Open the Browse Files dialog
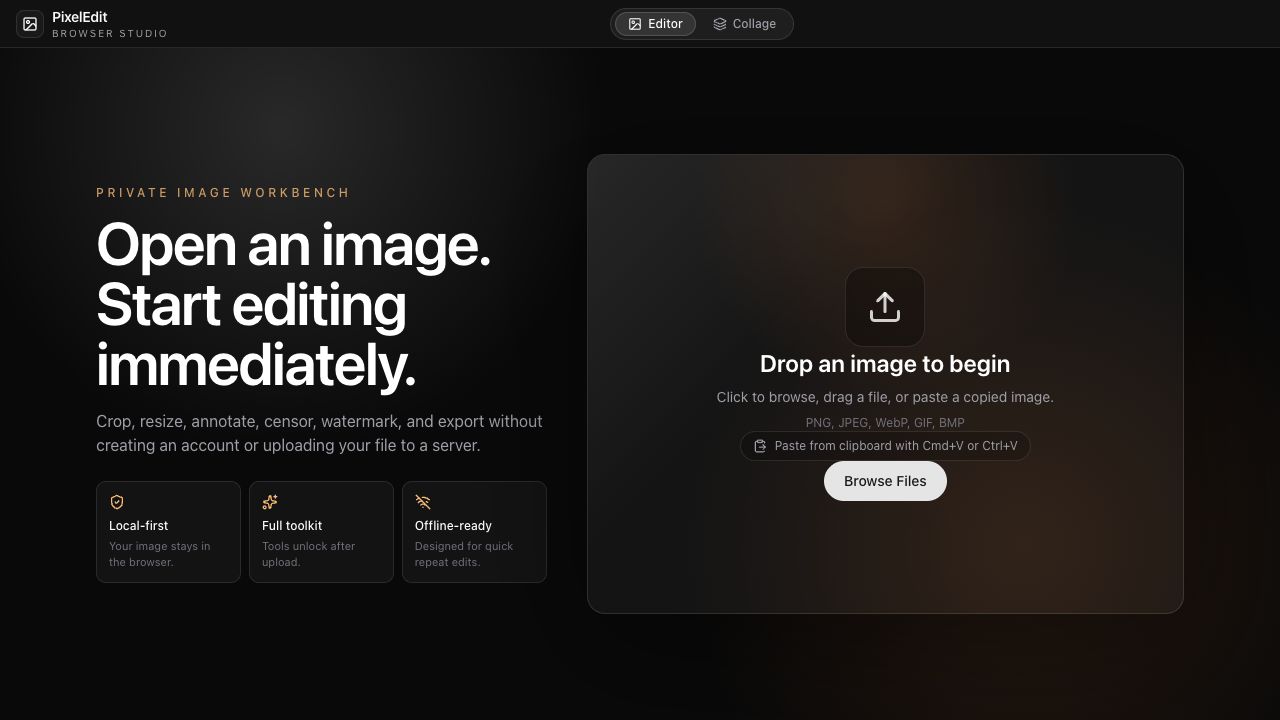Viewport: 1280px width, 720px height. click(x=885, y=481)
